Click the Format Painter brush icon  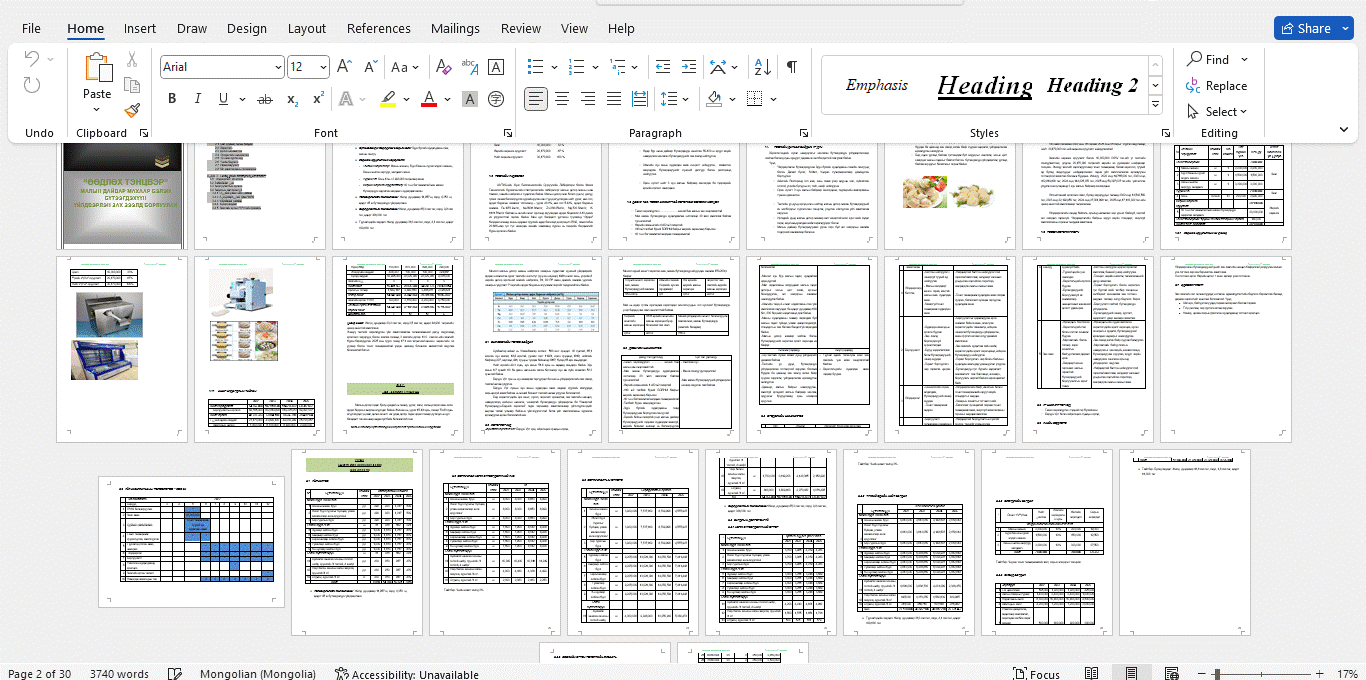coord(132,111)
